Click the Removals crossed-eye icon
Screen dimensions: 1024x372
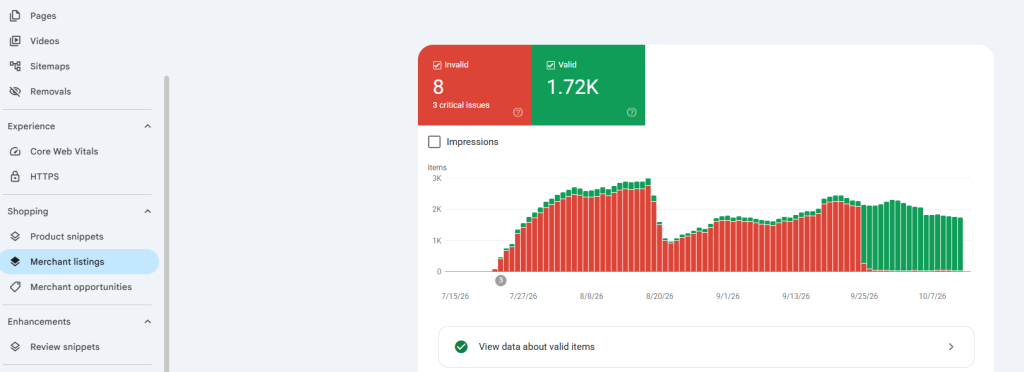click(15, 91)
